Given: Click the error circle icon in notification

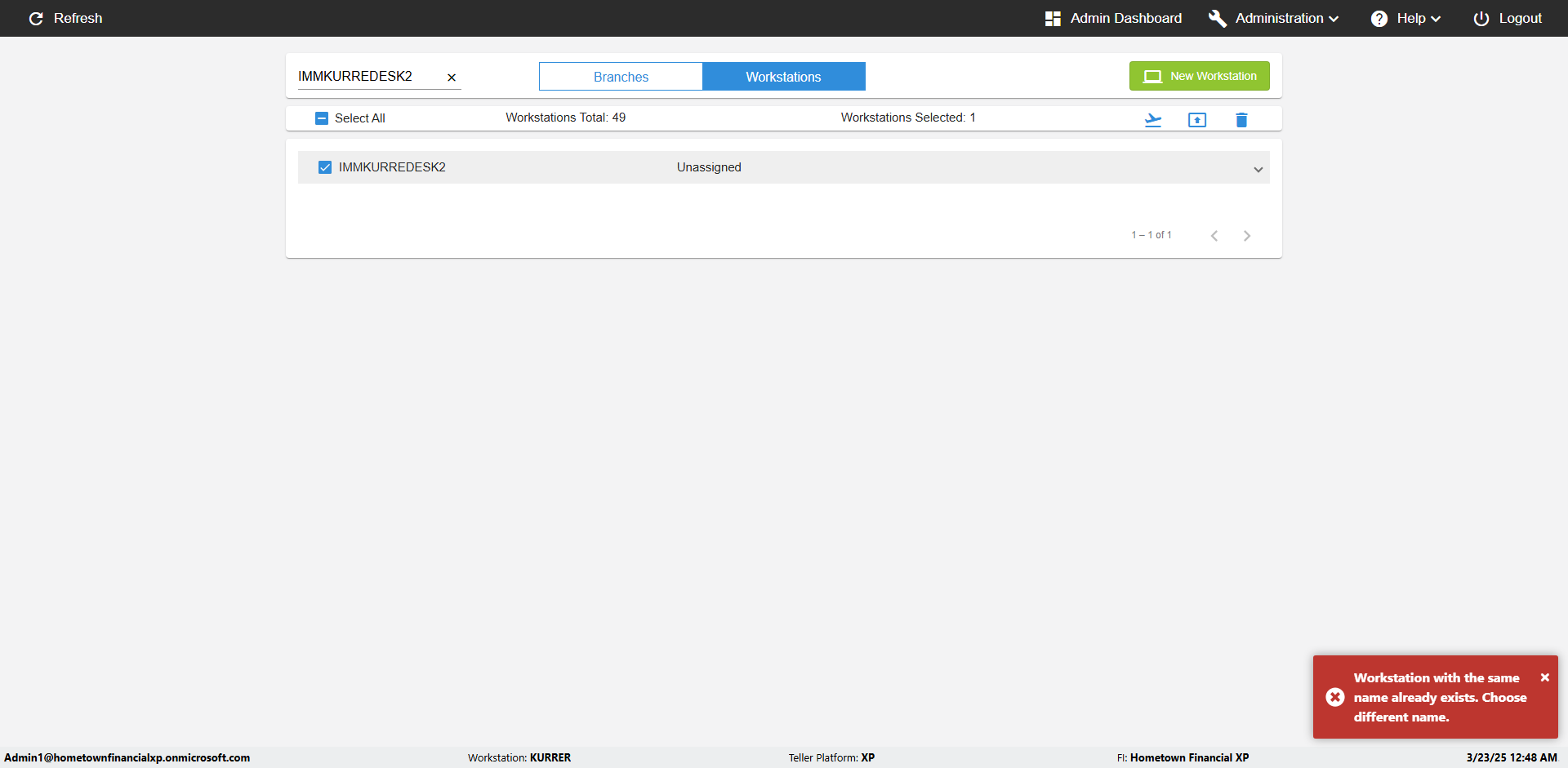Looking at the screenshot, I should tap(1335, 697).
